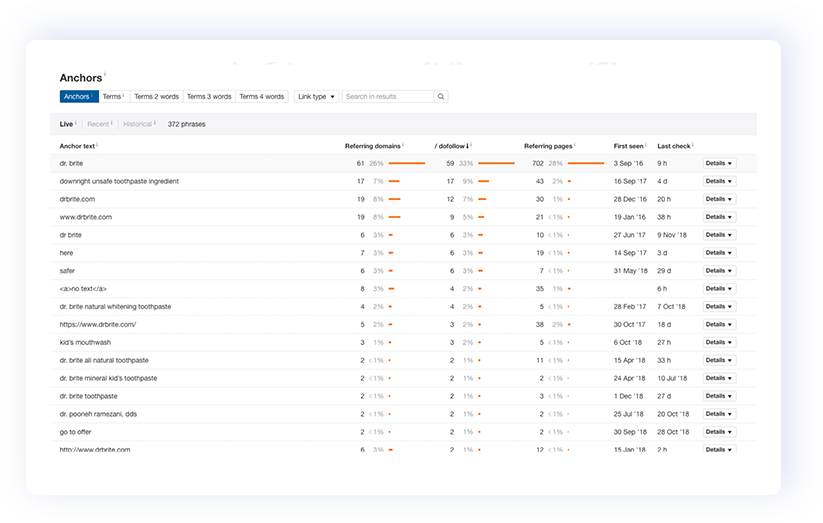Sort by Referring pages column
Image resolution: width=823 pixels, height=523 pixels.
click(548, 146)
